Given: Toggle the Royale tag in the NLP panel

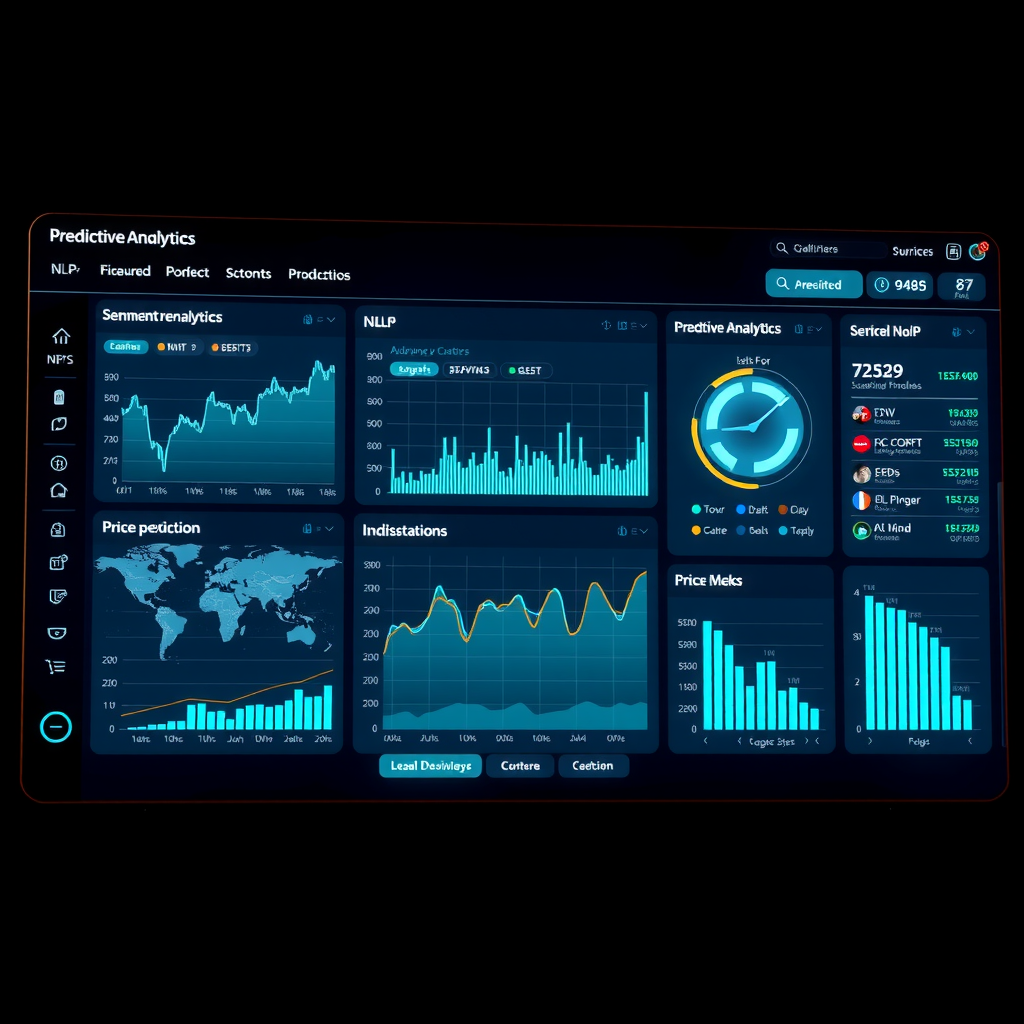Looking at the screenshot, I should pyautogui.click(x=414, y=370).
